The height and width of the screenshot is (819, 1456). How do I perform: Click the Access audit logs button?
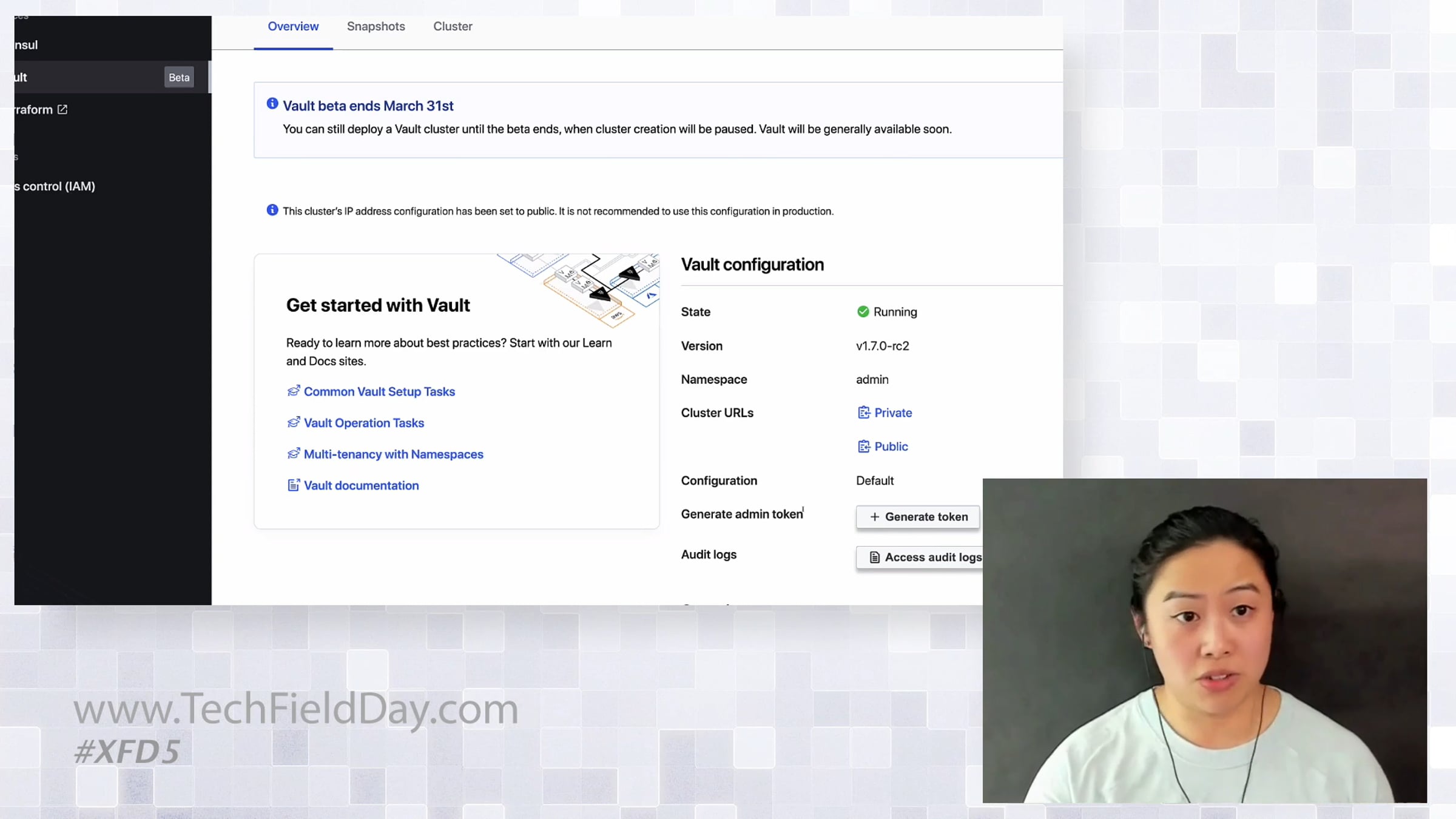pos(919,557)
